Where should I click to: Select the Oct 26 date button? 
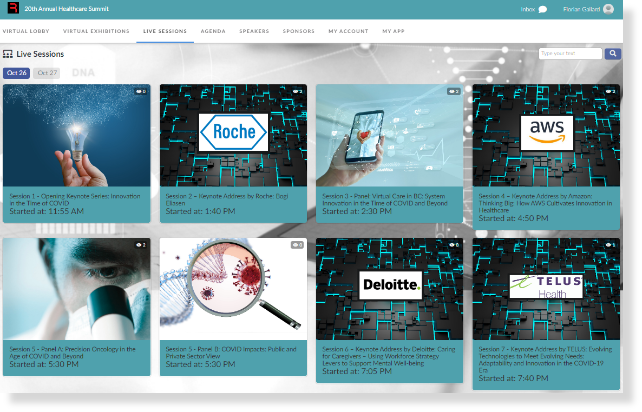(x=16, y=73)
